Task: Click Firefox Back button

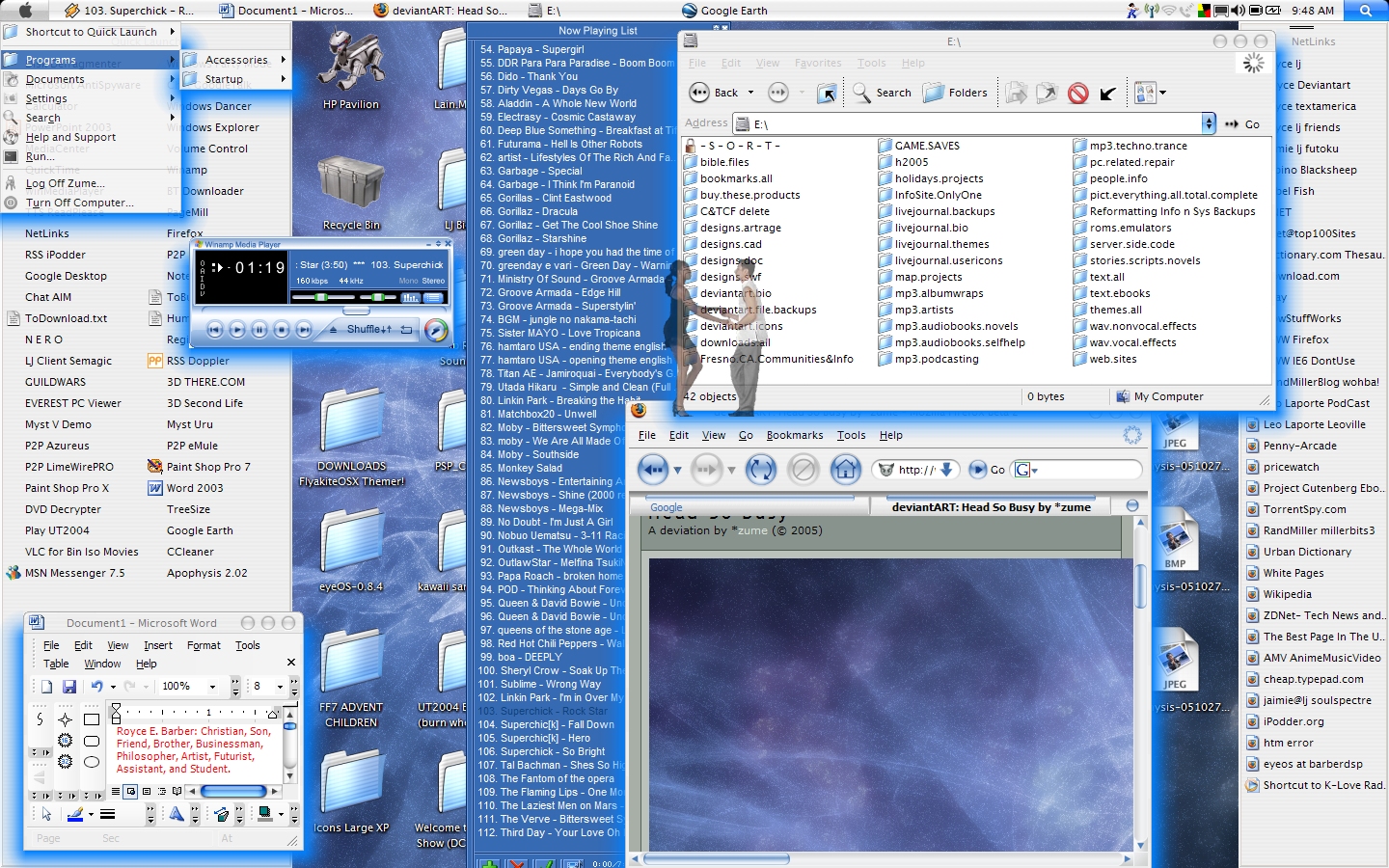Action: (653, 470)
